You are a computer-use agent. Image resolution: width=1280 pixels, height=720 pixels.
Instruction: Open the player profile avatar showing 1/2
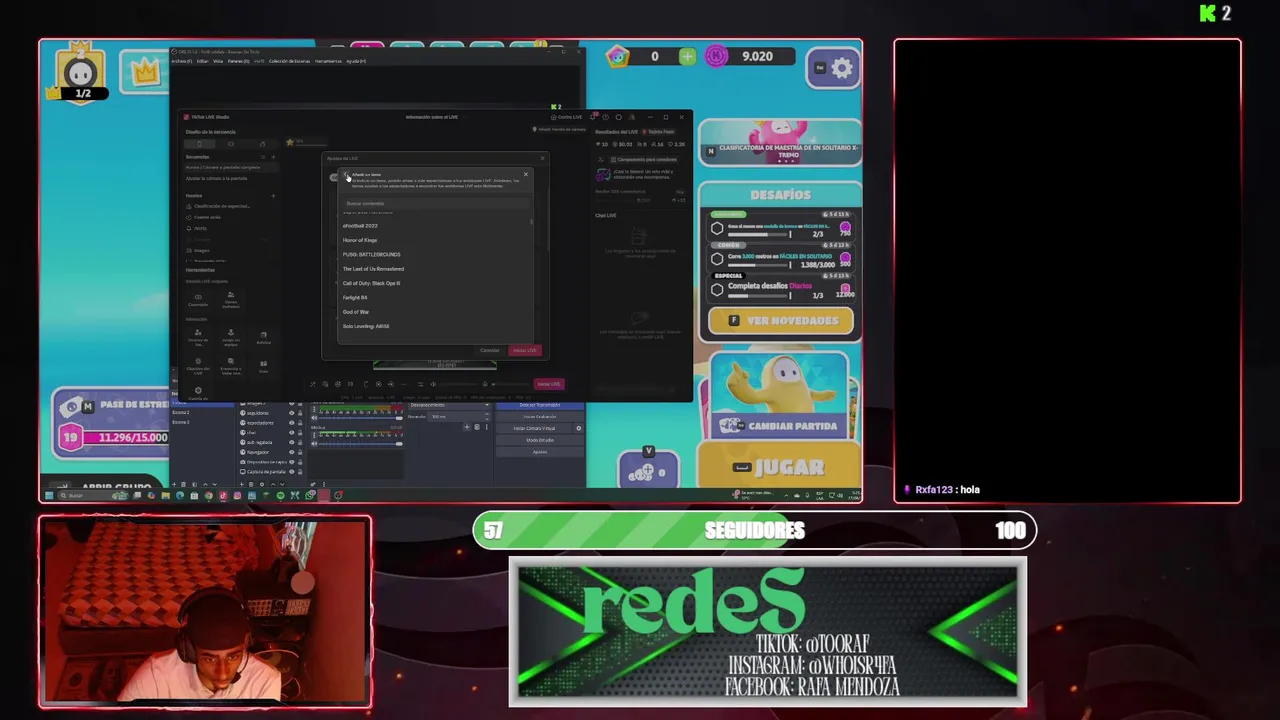point(81,73)
